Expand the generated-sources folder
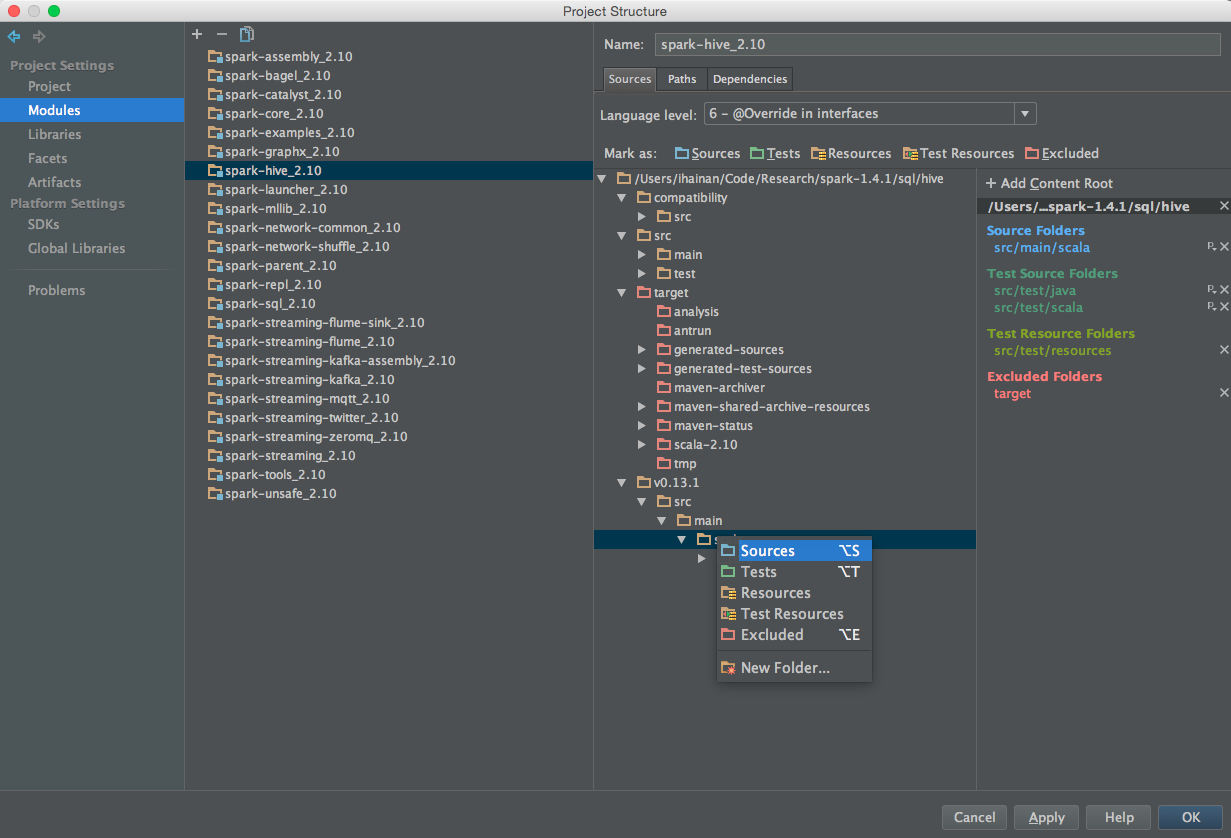Viewport: 1231px width, 838px height. (x=642, y=350)
